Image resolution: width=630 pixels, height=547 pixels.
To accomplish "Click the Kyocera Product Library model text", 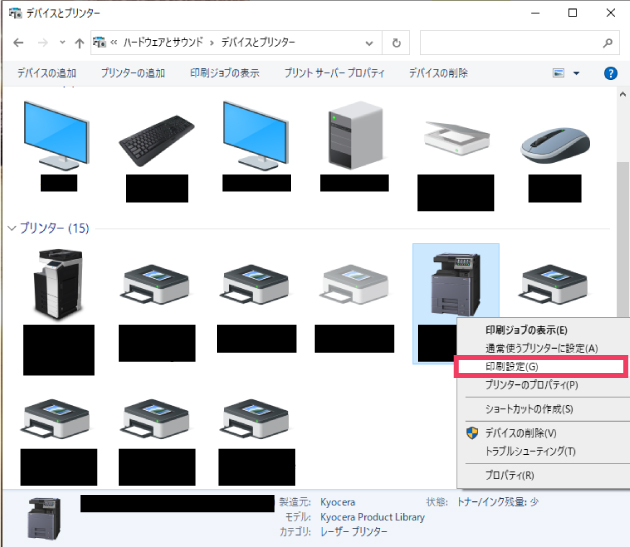I will coord(372,517).
